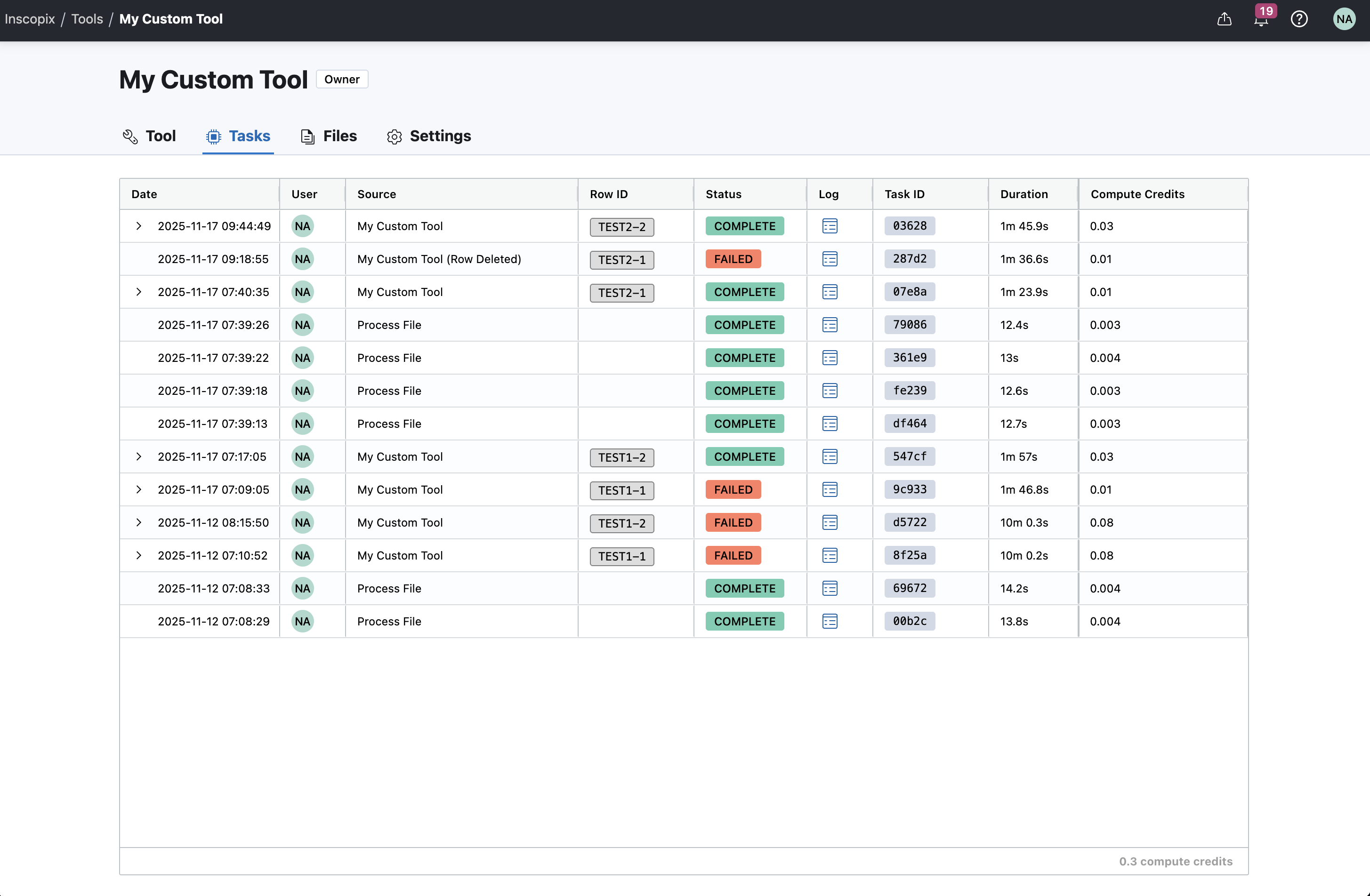Open log for task 03628
Viewport: 1370px width, 896px height.
point(830,226)
